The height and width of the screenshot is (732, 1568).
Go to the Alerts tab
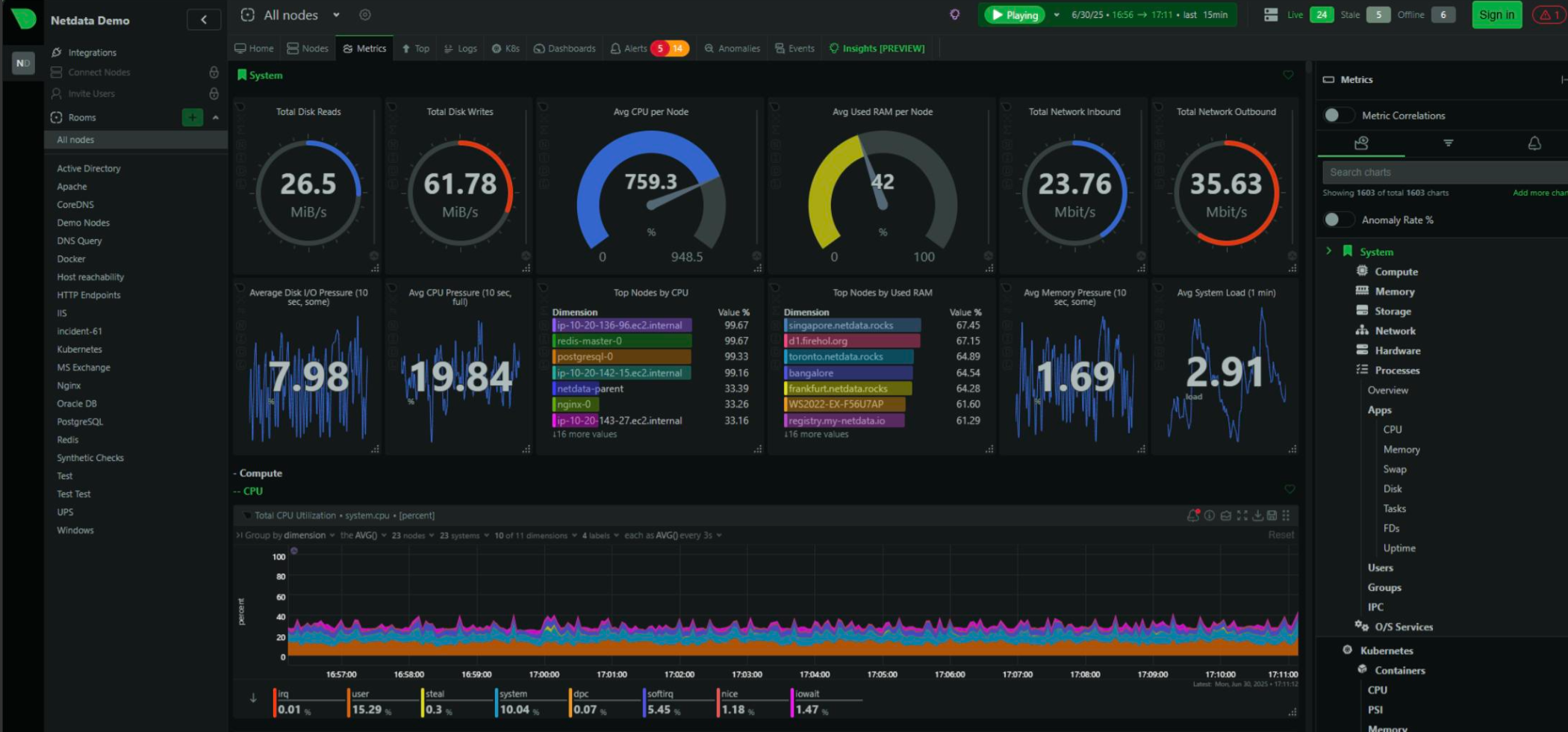pos(648,49)
